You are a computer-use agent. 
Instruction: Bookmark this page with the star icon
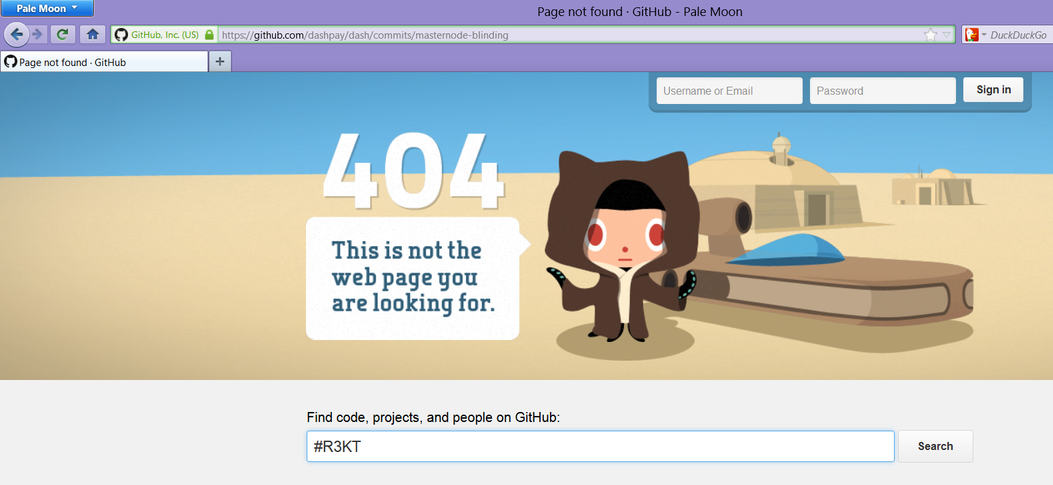(x=930, y=35)
